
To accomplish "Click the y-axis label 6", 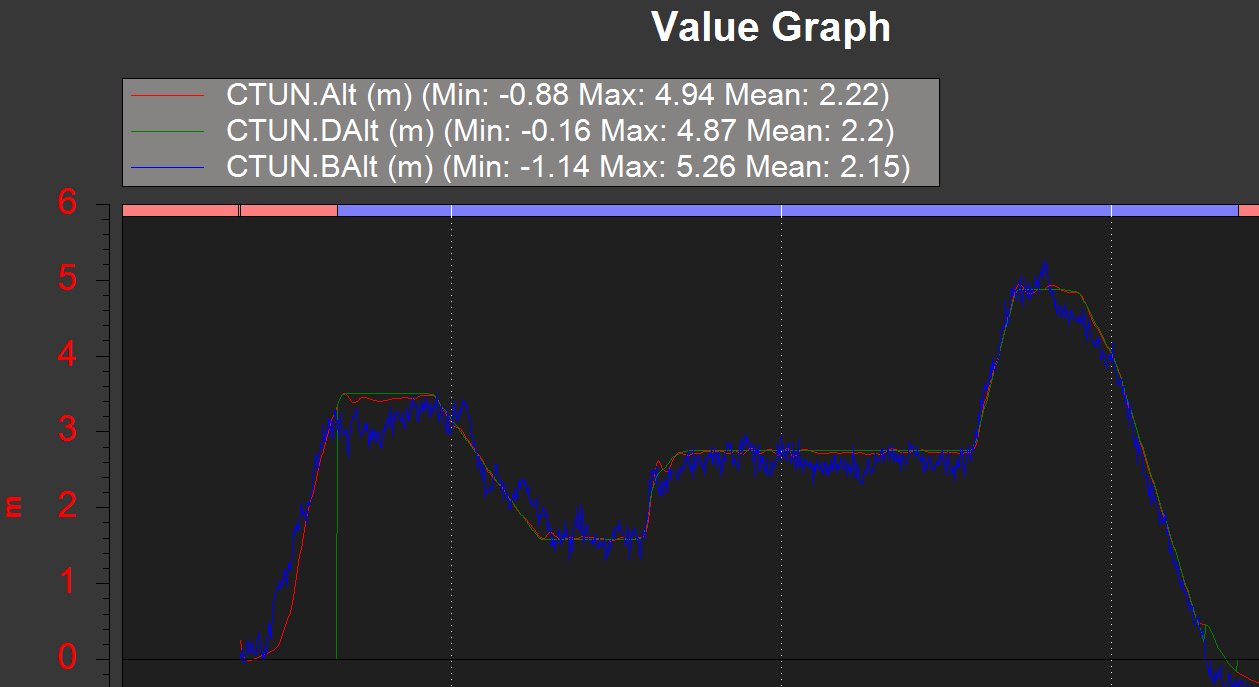I will 67,203.
